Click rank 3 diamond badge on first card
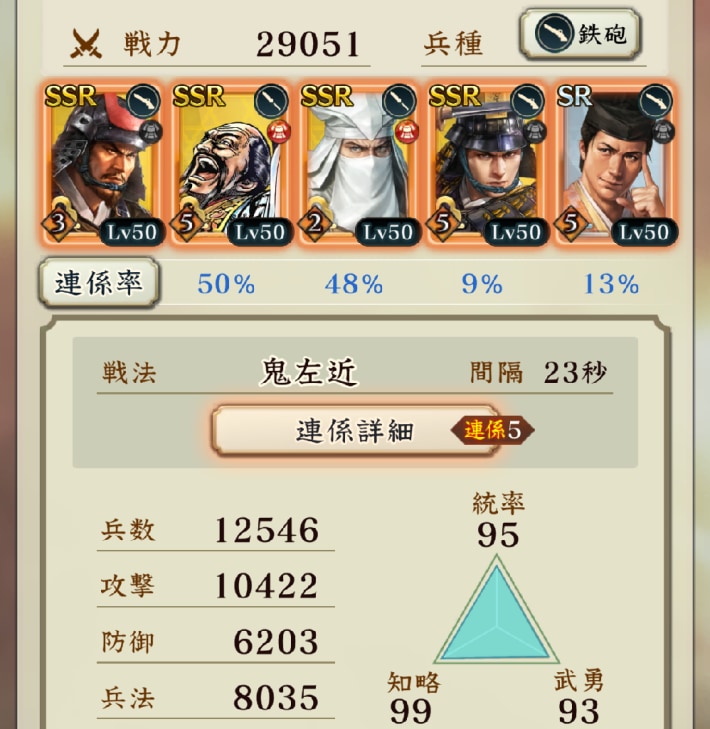This screenshot has height=729, width=710. coord(57,224)
